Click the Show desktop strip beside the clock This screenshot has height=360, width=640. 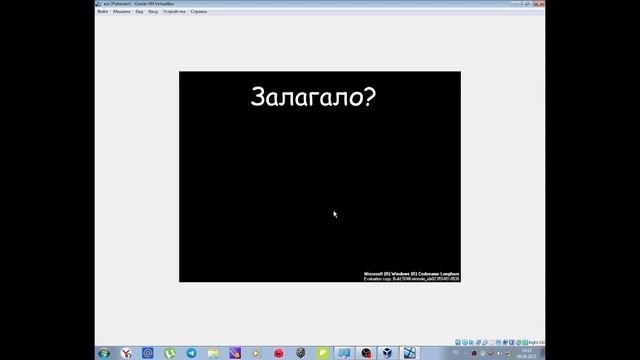pos(543,353)
